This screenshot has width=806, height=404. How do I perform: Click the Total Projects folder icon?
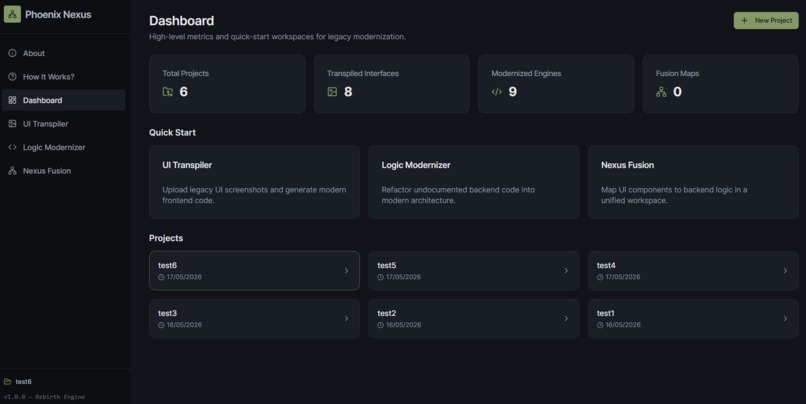click(x=168, y=91)
